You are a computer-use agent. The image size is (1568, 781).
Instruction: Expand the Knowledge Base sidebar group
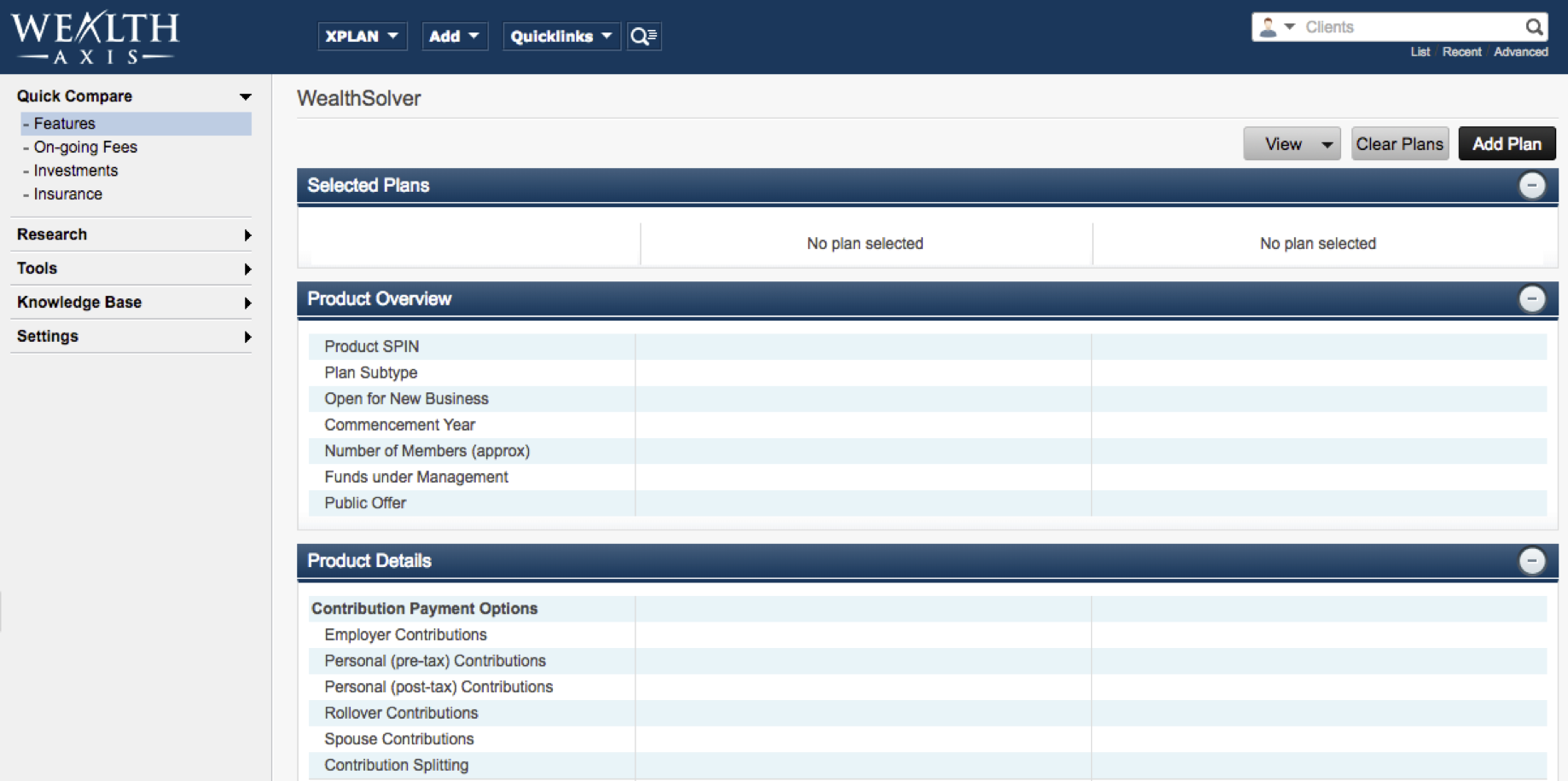click(134, 303)
